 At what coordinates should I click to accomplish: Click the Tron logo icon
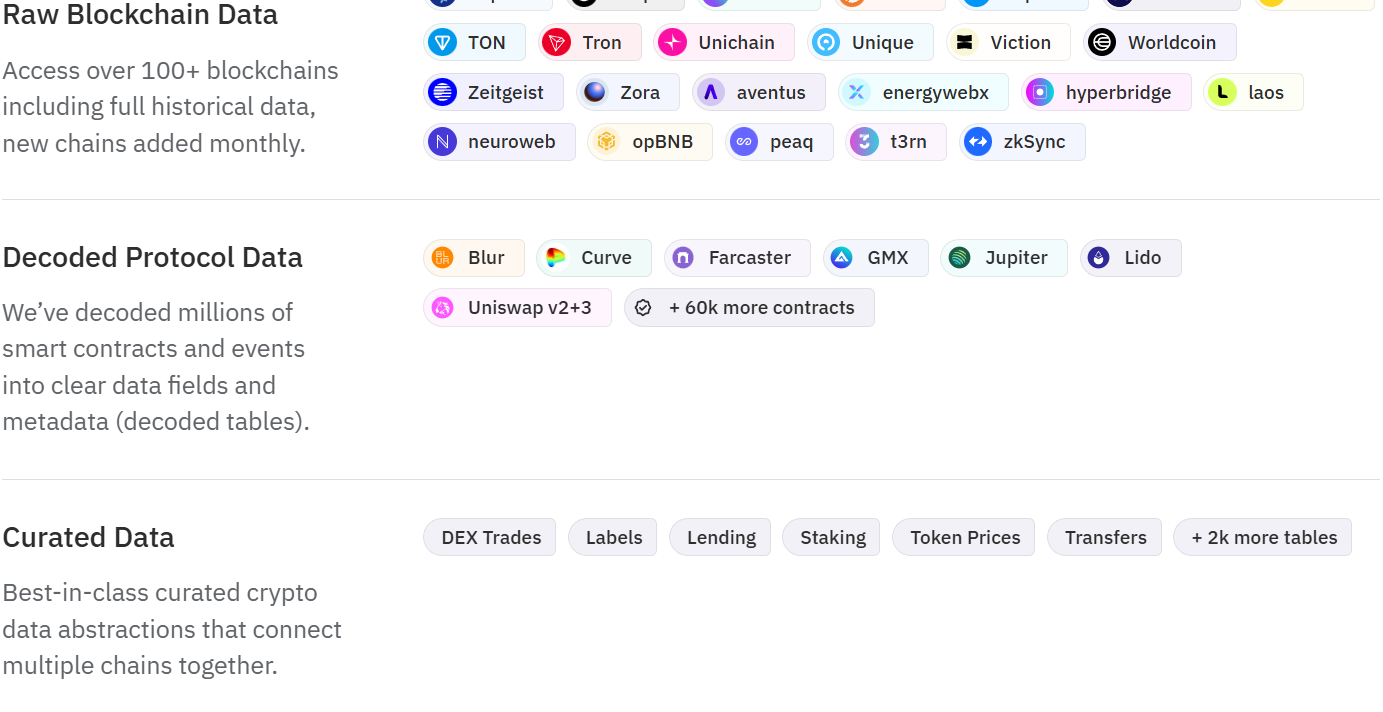(556, 42)
